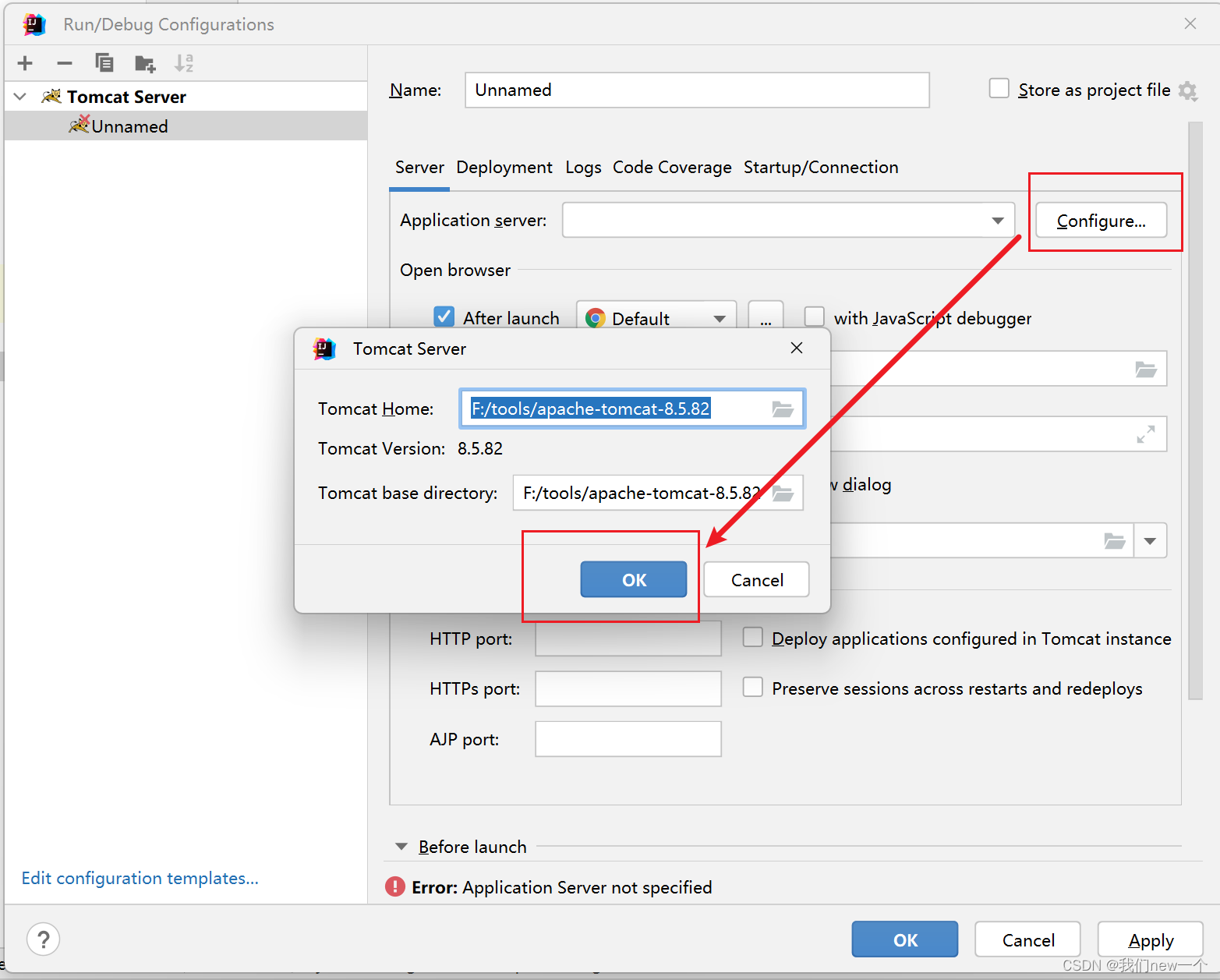Check Deploy applications configured in Tomcat instance
This screenshot has width=1220, height=980.
[752, 638]
